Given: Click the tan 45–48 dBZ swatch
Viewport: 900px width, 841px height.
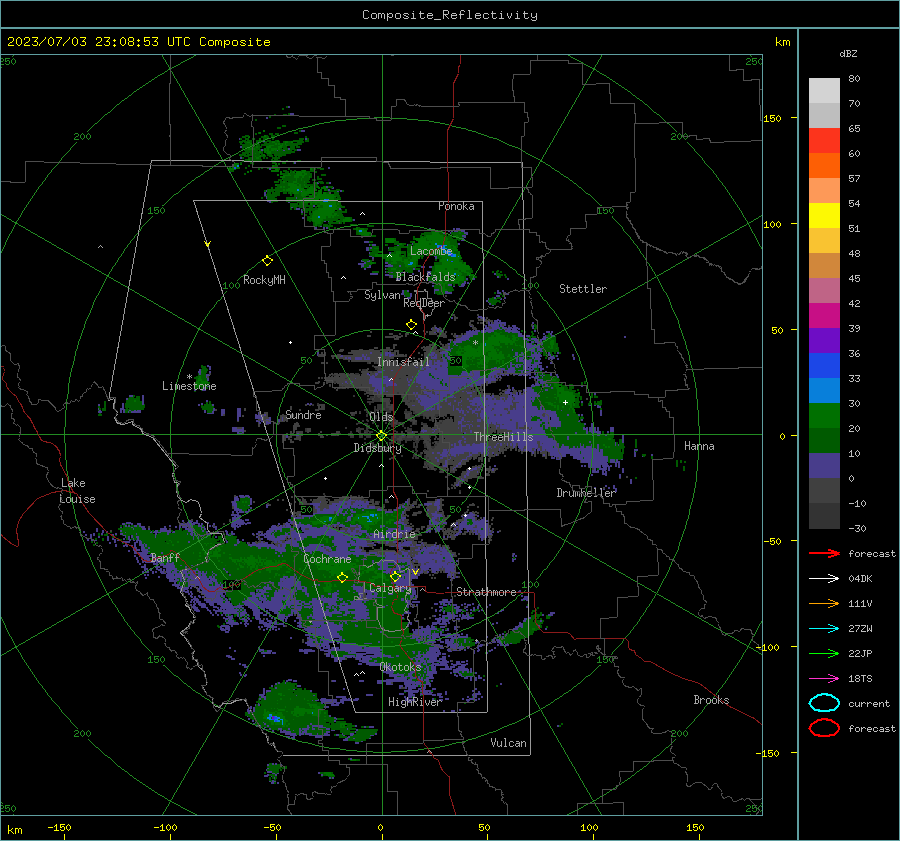Looking at the screenshot, I should 824,266.
